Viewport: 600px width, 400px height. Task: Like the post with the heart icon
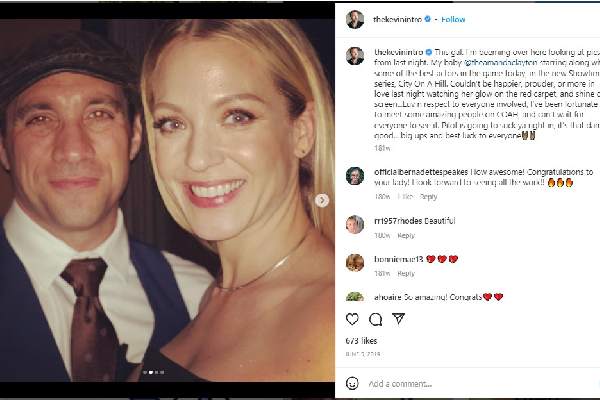tap(352, 319)
